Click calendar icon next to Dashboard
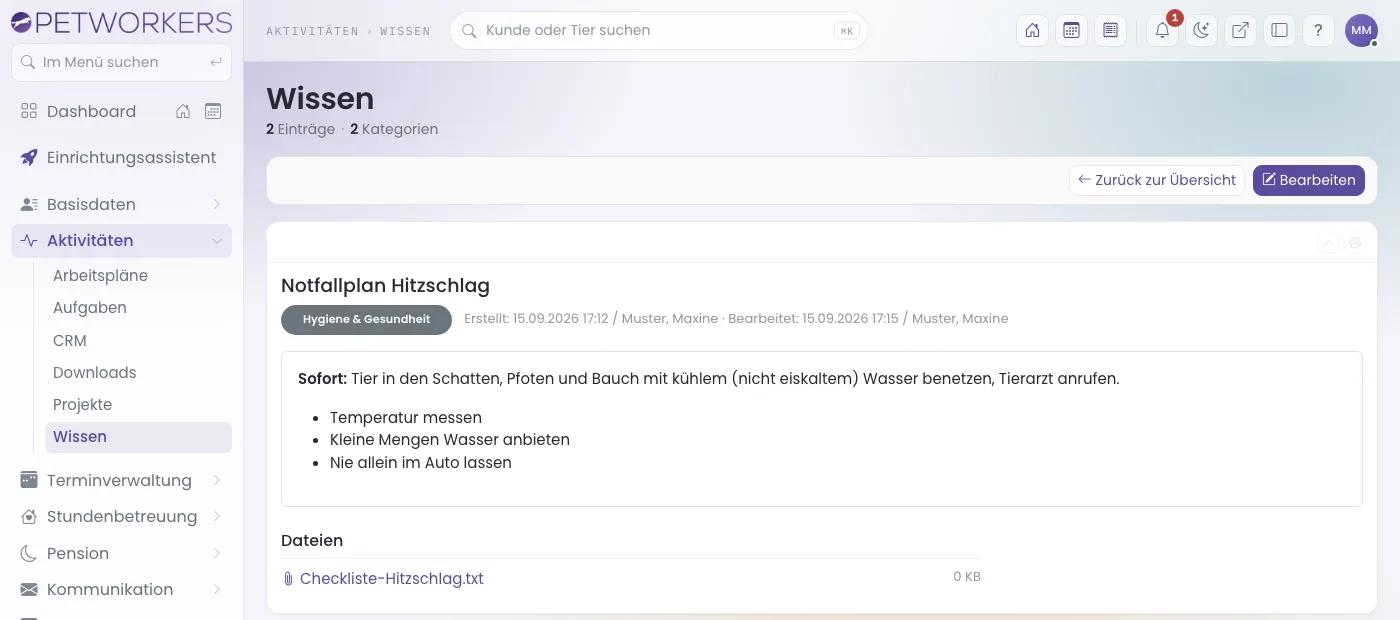 pos(213,111)
